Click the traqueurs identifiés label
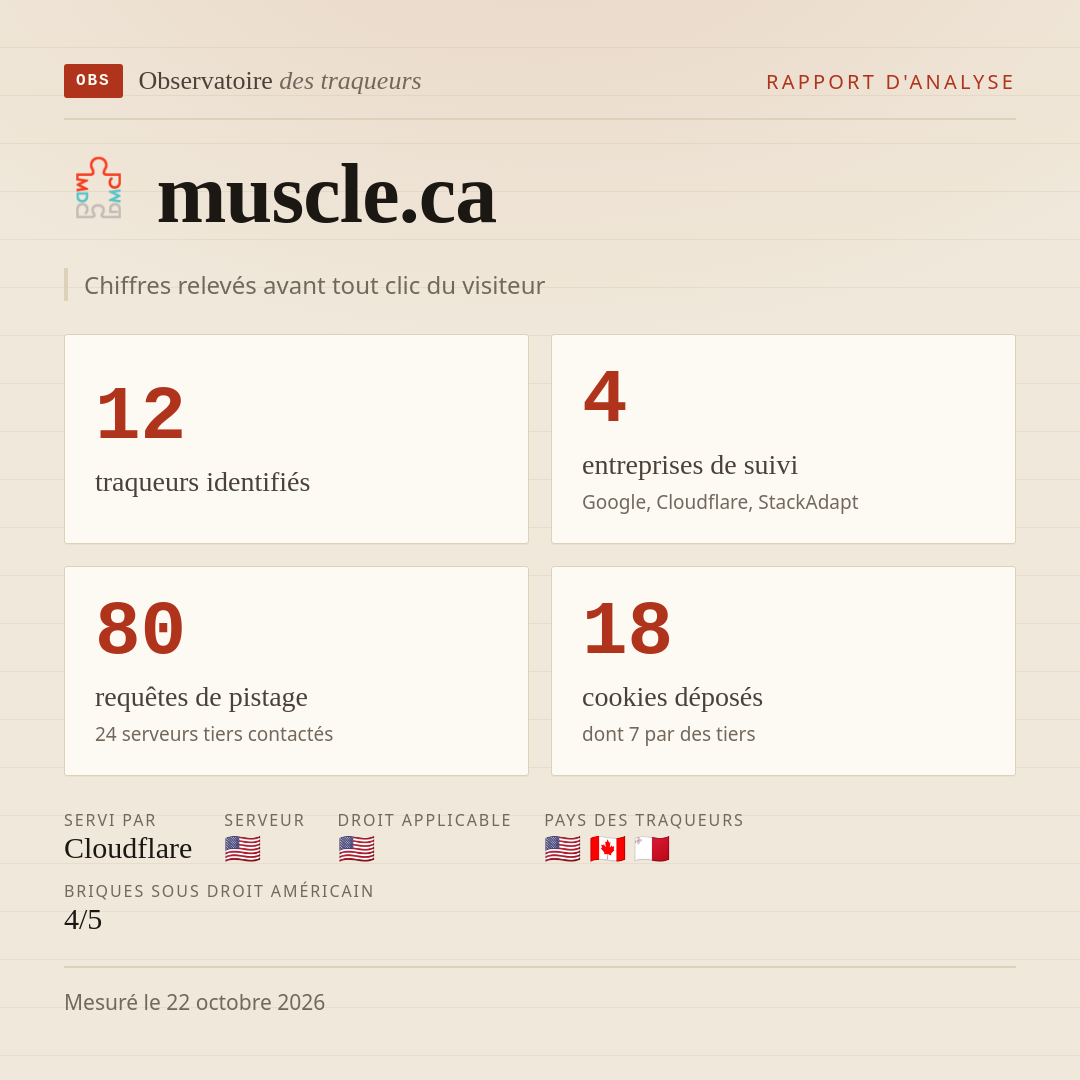 coord(202,482)
